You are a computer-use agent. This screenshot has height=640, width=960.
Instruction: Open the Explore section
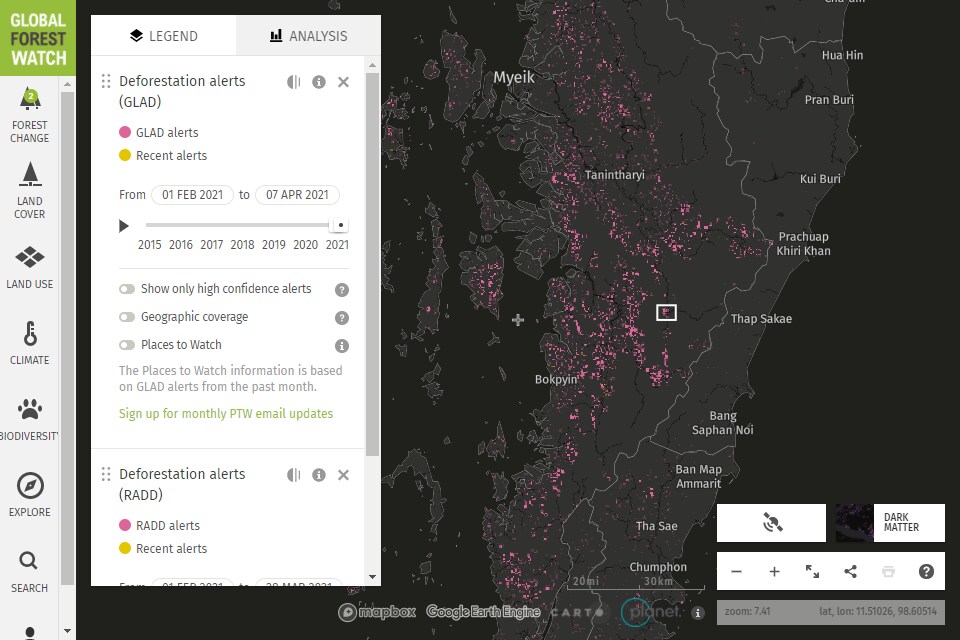[x=29, y=495]
